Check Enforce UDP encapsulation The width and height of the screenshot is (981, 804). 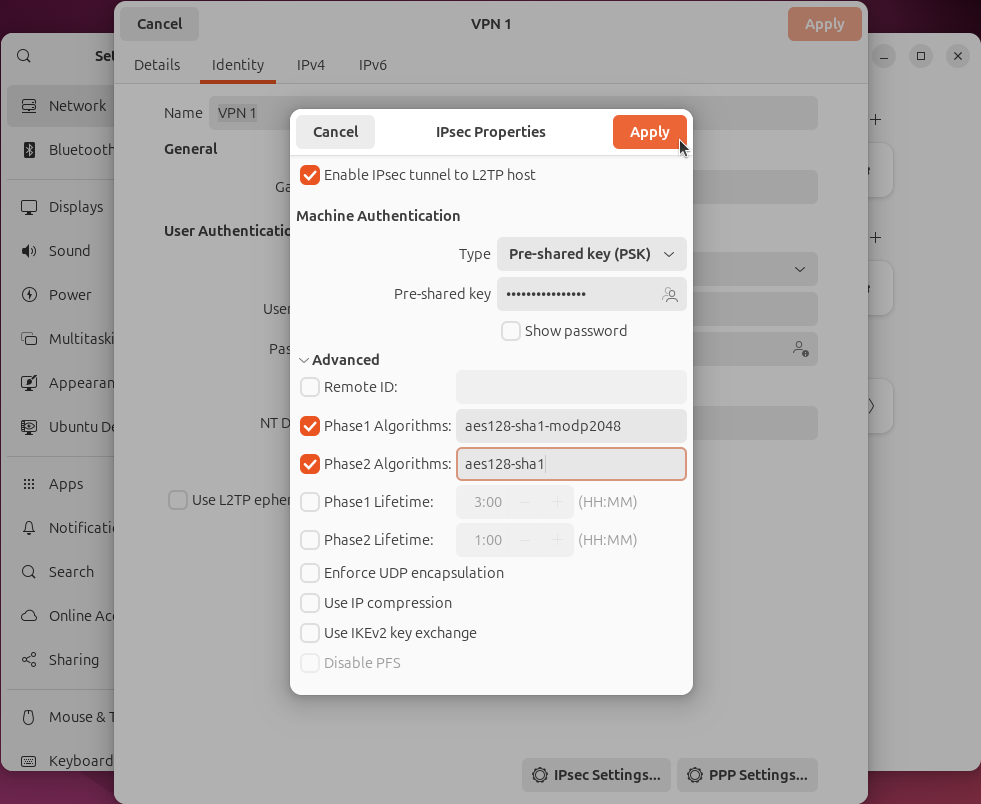tap(310, 573)
